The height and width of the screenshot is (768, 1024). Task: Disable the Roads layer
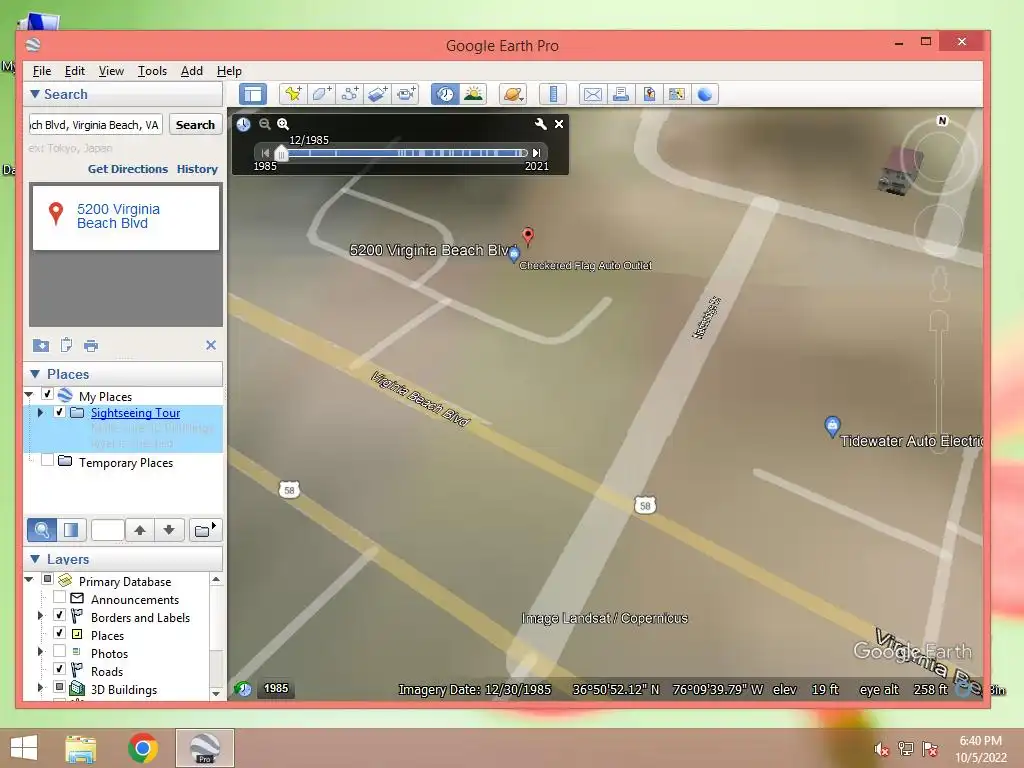point(59,669)
